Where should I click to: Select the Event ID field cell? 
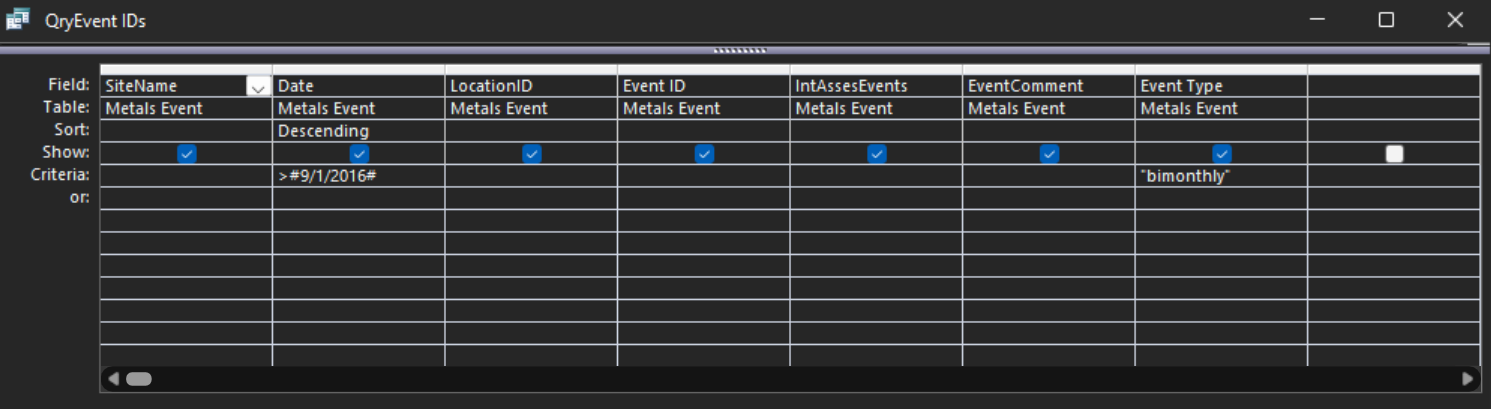704,86
